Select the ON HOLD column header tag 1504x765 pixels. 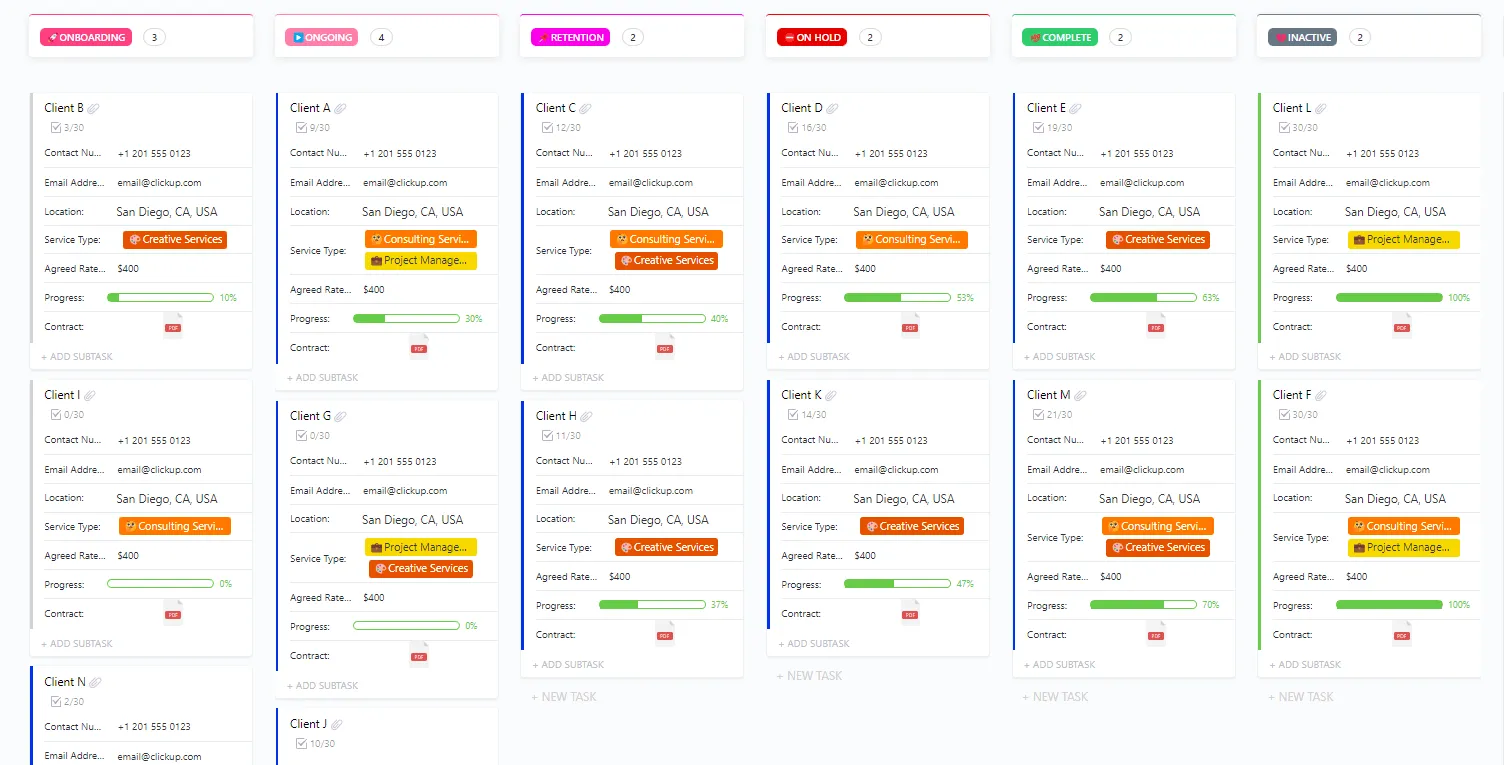(x=812, y=37)
